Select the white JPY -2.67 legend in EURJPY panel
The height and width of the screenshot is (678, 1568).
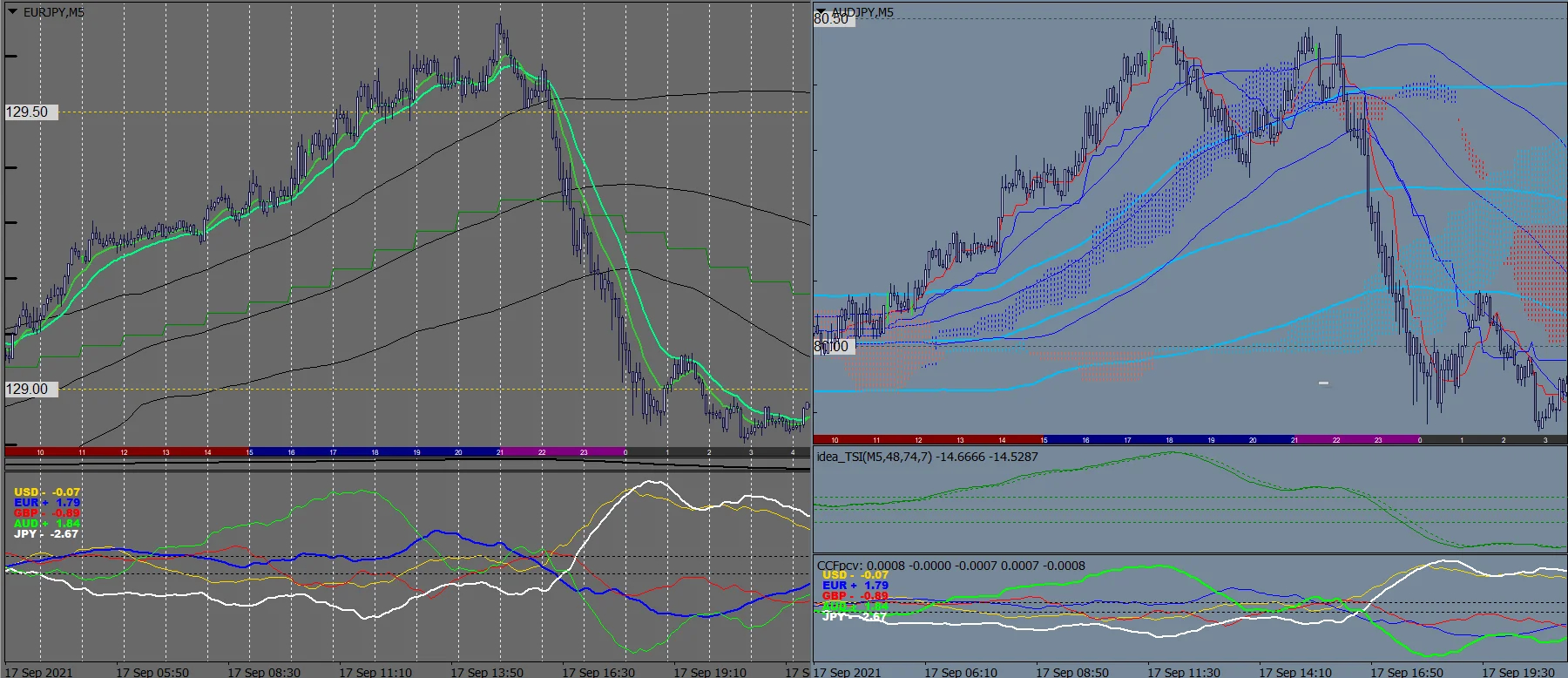click(x=47, y=533)
